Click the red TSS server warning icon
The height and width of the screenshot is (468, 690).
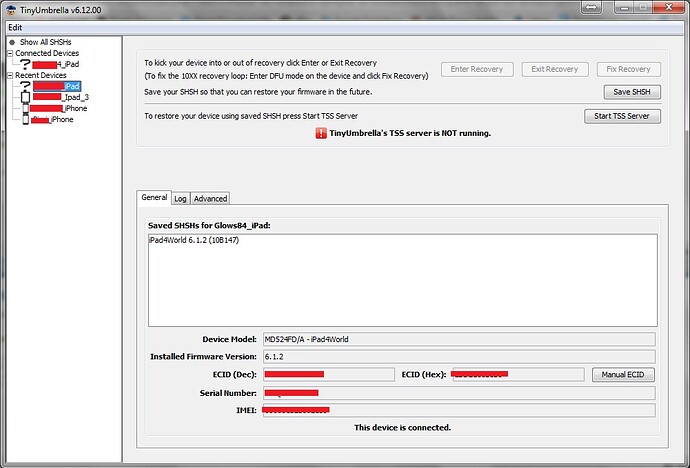pos(307,133)
